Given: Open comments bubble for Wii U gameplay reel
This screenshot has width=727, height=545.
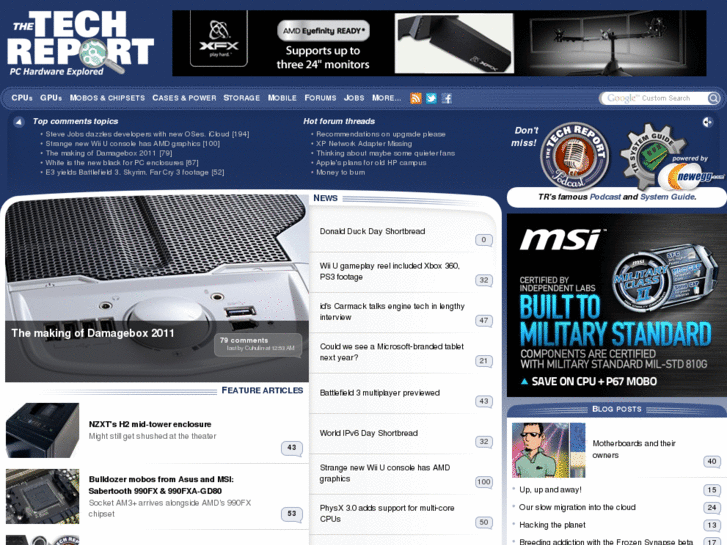Looking at the screenshot, I should click(484, 281).
